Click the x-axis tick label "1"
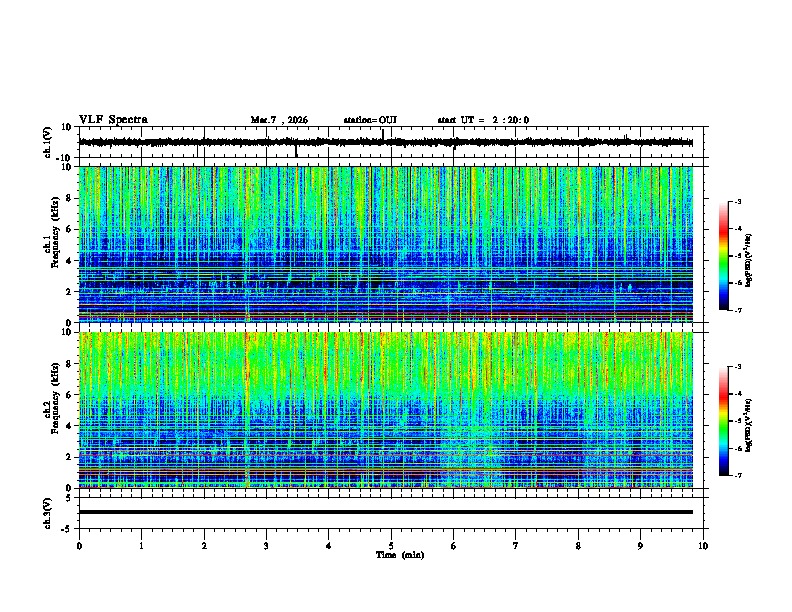This screenshot has height=612, width=792. point(141,546)
